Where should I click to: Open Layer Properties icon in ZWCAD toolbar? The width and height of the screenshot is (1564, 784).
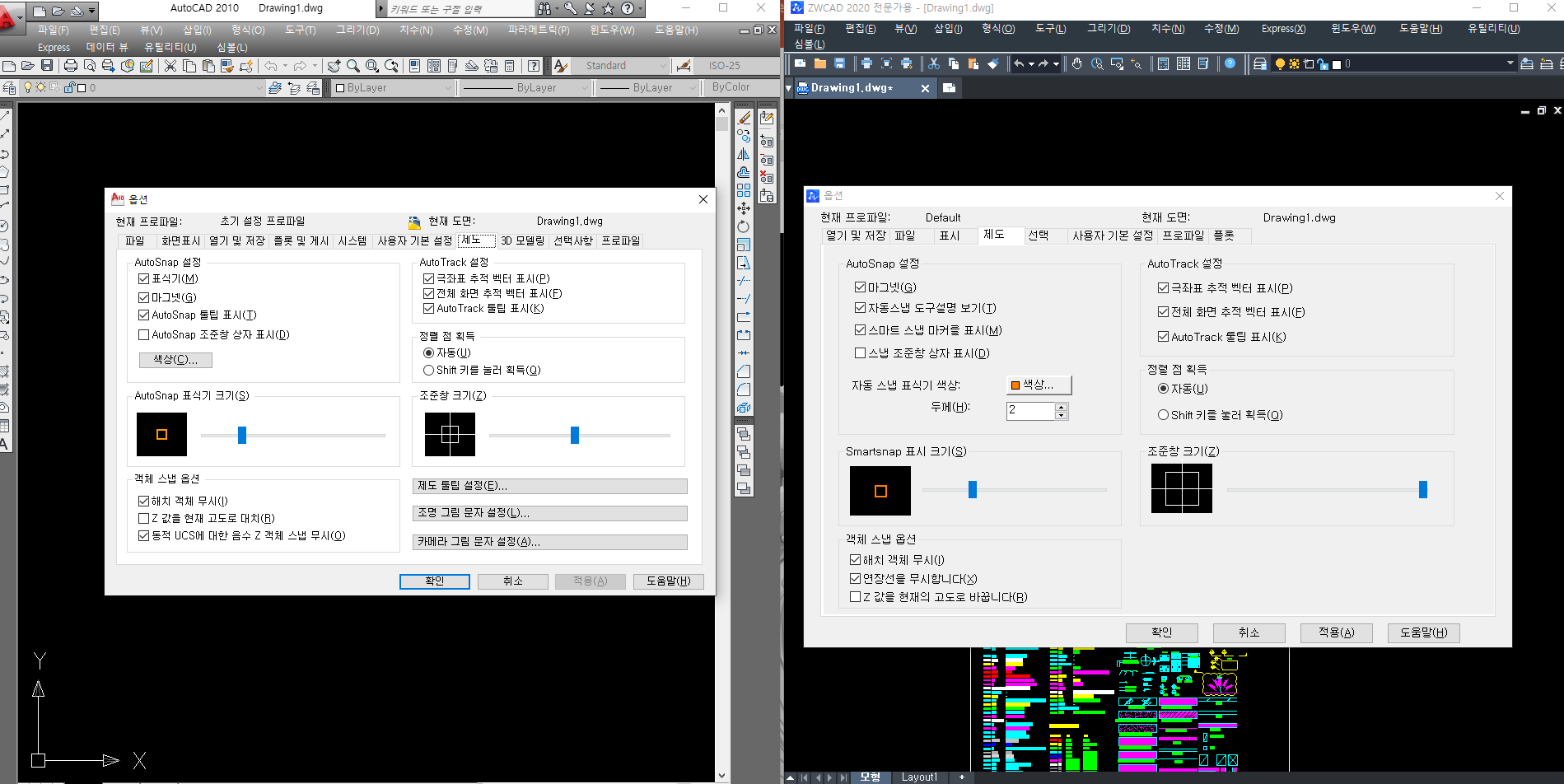1259,63
